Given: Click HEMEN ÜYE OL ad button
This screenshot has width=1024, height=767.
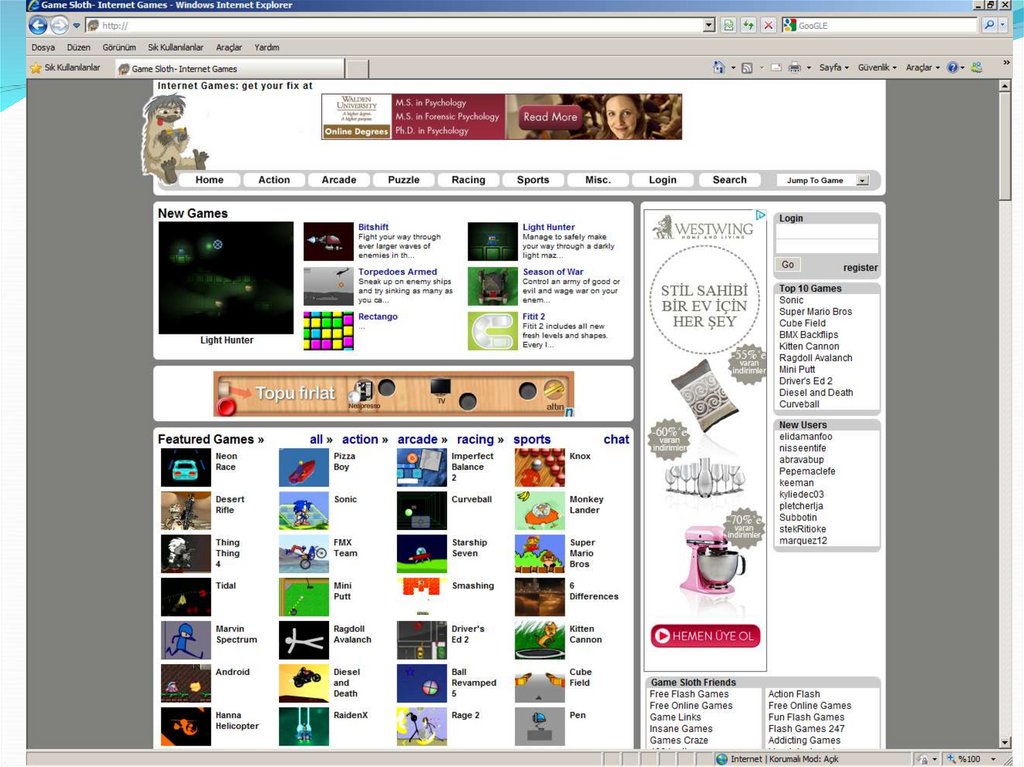Looking at the screenshot, I should pyautogui.click(x=705, y=636).
